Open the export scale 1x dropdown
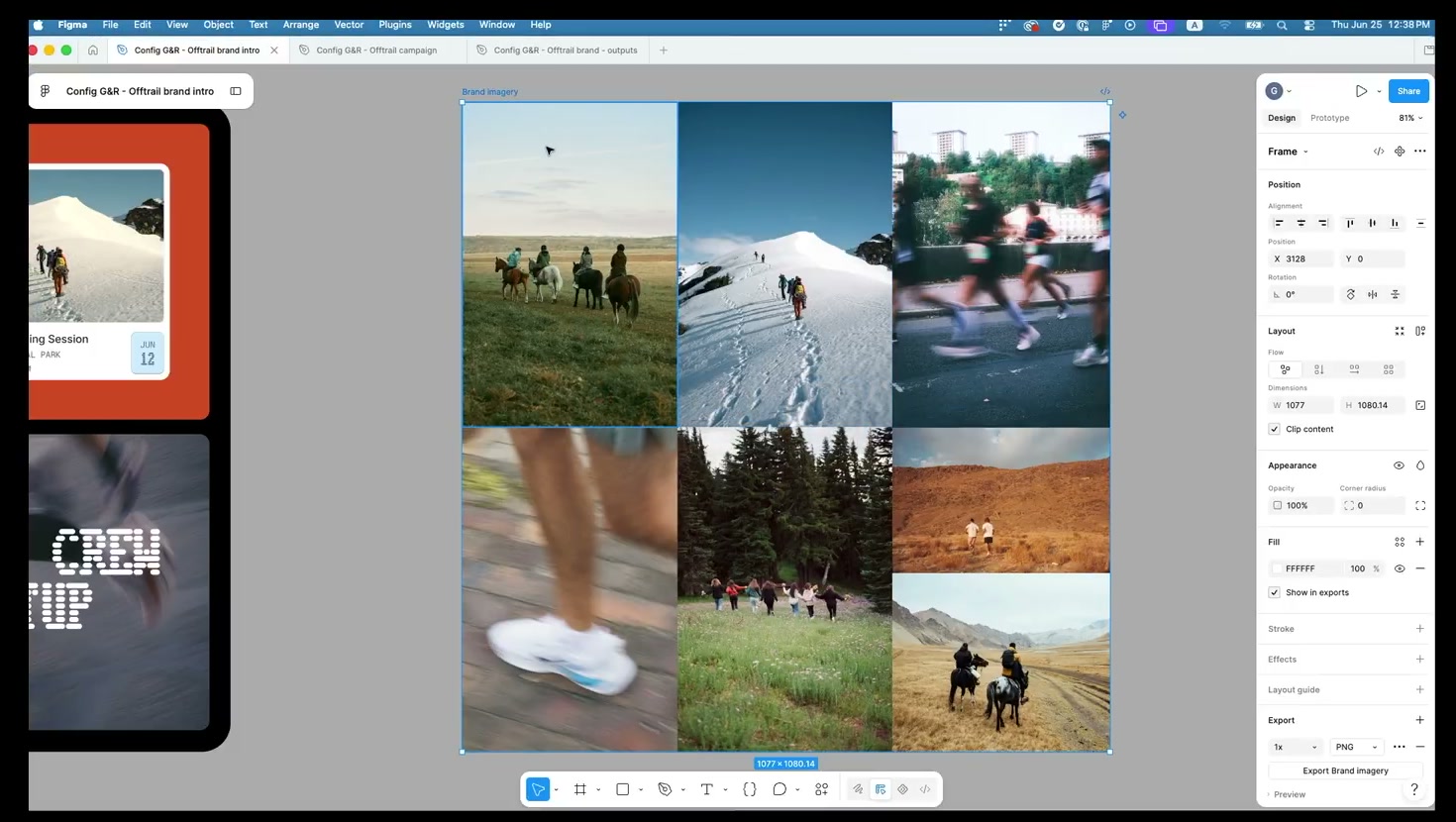 [1296, 747]
